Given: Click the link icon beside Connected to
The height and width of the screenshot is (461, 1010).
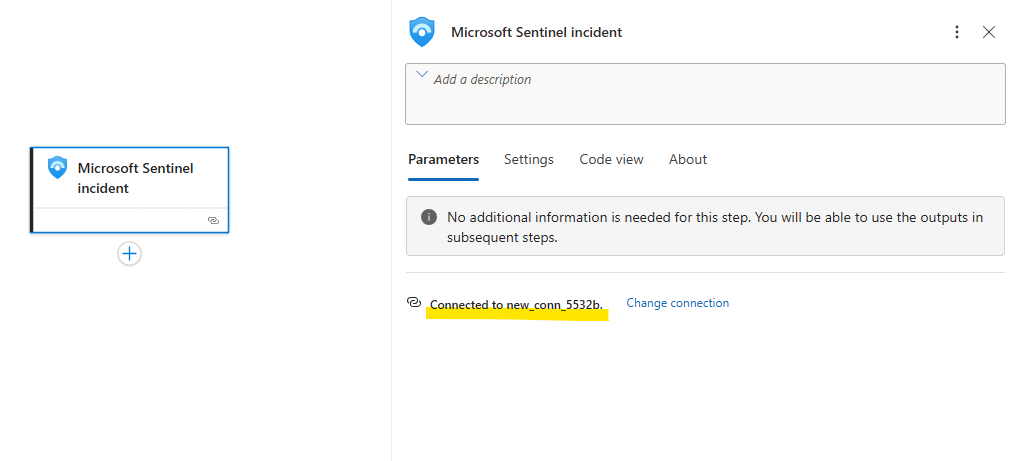Looking at the screenshot, I should [x=414, y=303].
